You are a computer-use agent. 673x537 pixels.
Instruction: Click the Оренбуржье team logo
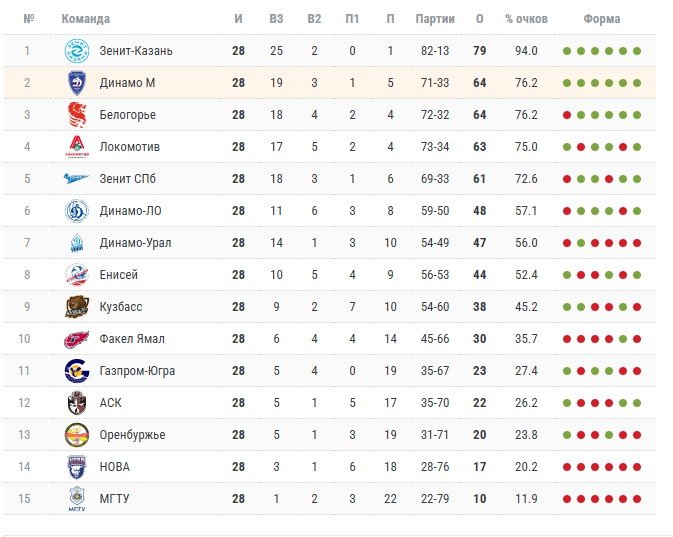[77, 435]
